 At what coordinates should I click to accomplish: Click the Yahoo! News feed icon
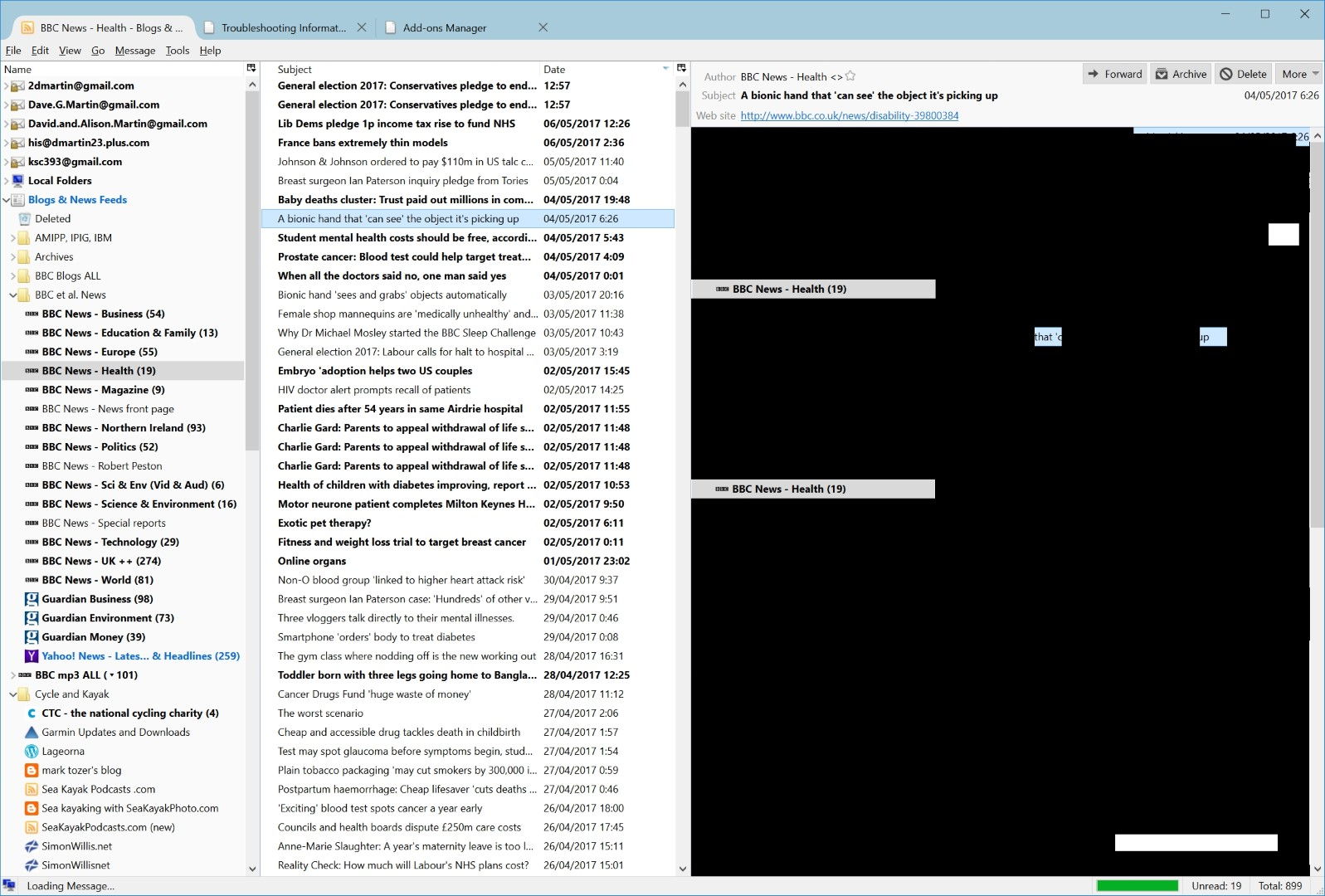click(32, 656)
